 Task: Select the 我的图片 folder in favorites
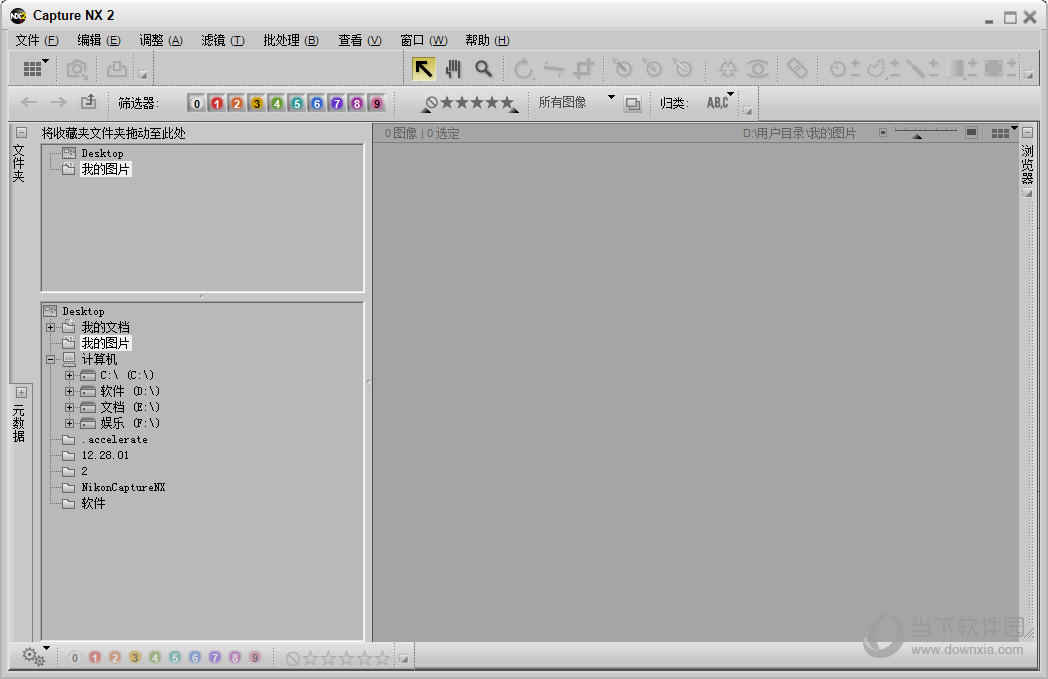click(x=104, y=169)
